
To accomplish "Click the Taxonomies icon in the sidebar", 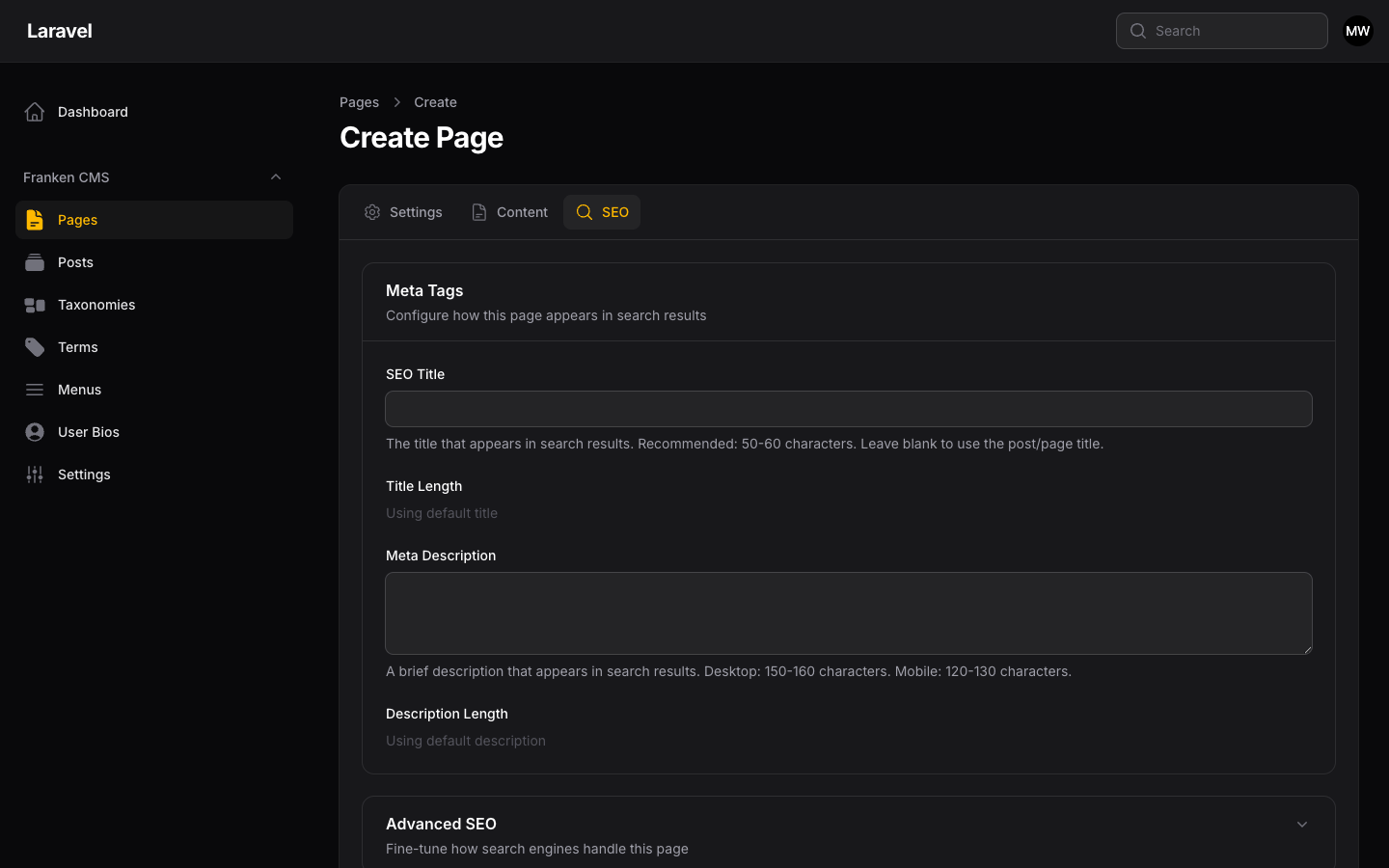I will pyautogui.click(x=35, y=304).
